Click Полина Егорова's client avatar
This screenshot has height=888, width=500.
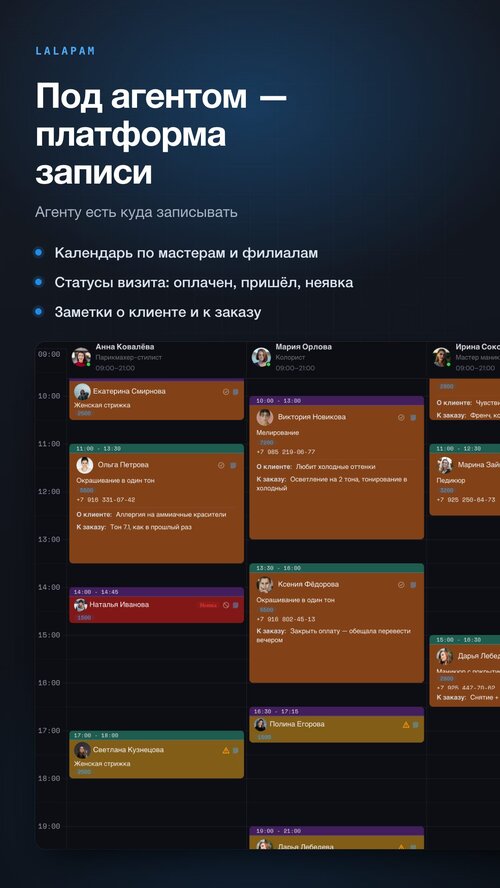point(260,724)
